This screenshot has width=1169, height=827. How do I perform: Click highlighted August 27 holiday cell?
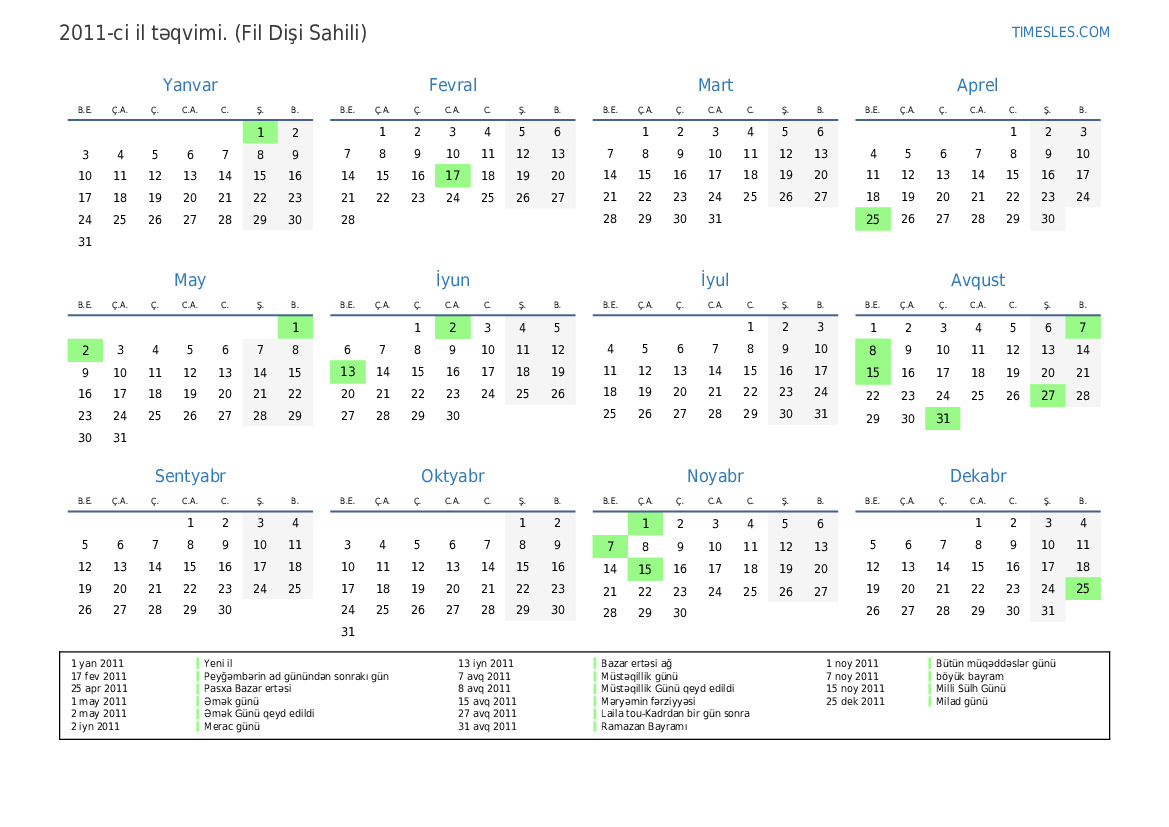coord(1047,395)
